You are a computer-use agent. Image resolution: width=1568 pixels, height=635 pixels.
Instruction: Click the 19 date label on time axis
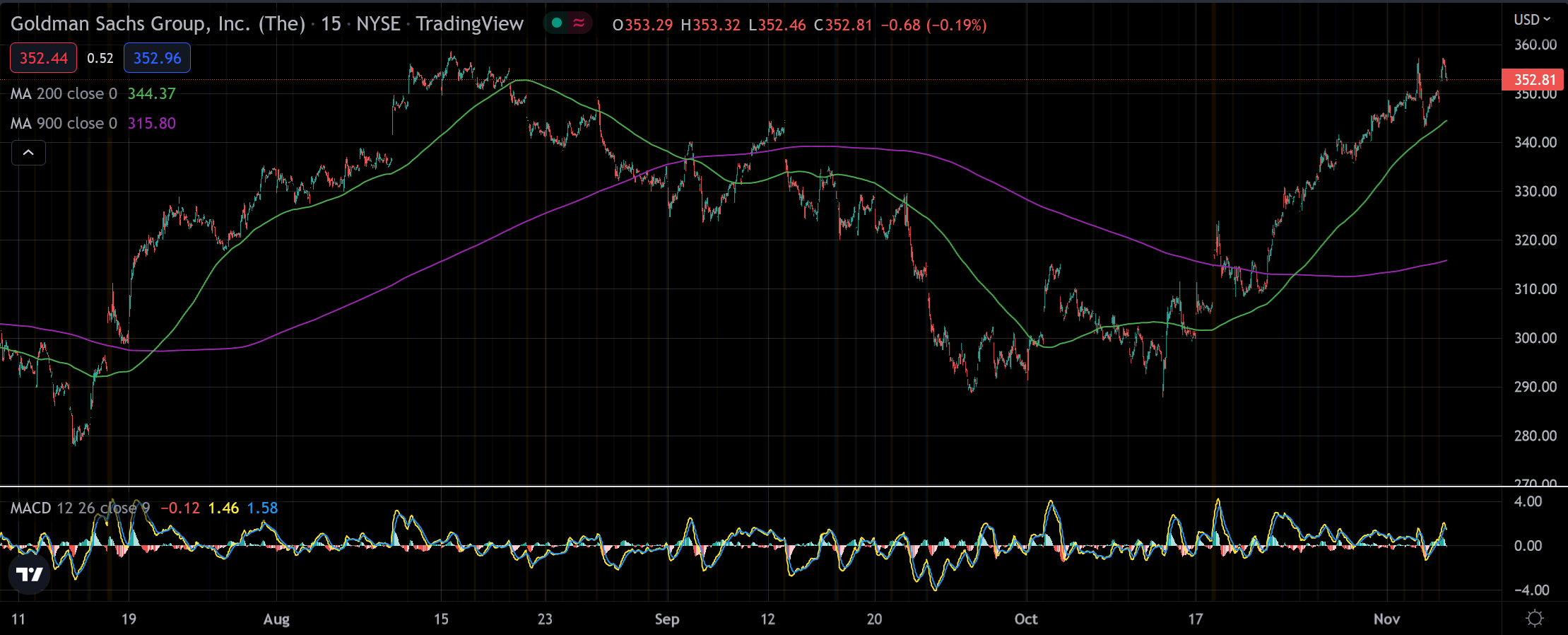click(129, 619)
